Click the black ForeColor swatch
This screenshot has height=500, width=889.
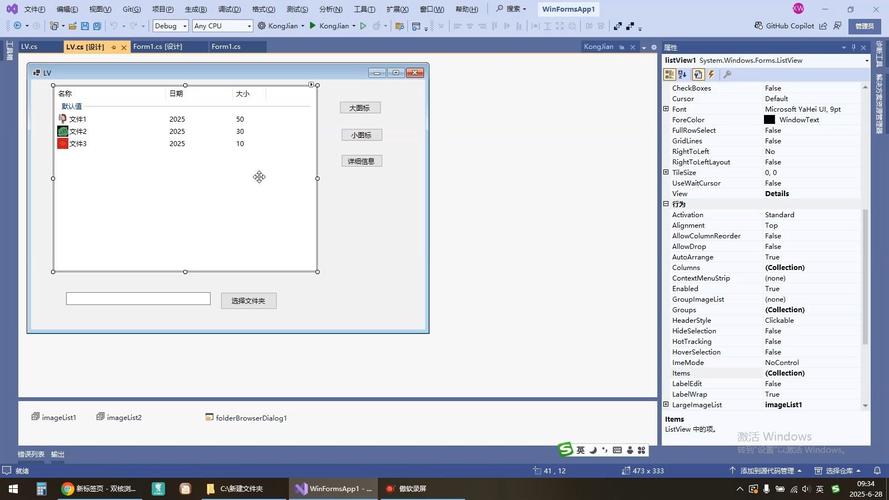(x=769, y=120)
